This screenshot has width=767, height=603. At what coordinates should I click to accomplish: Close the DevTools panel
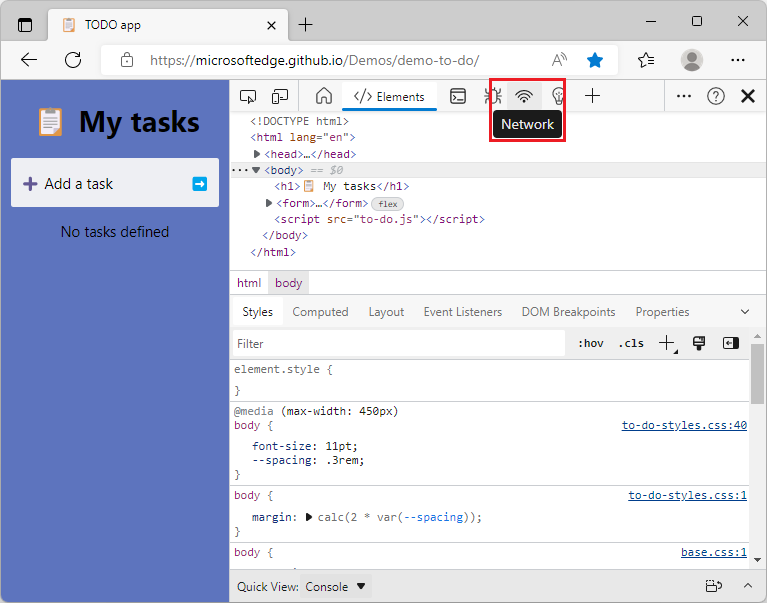coord(748,96)
